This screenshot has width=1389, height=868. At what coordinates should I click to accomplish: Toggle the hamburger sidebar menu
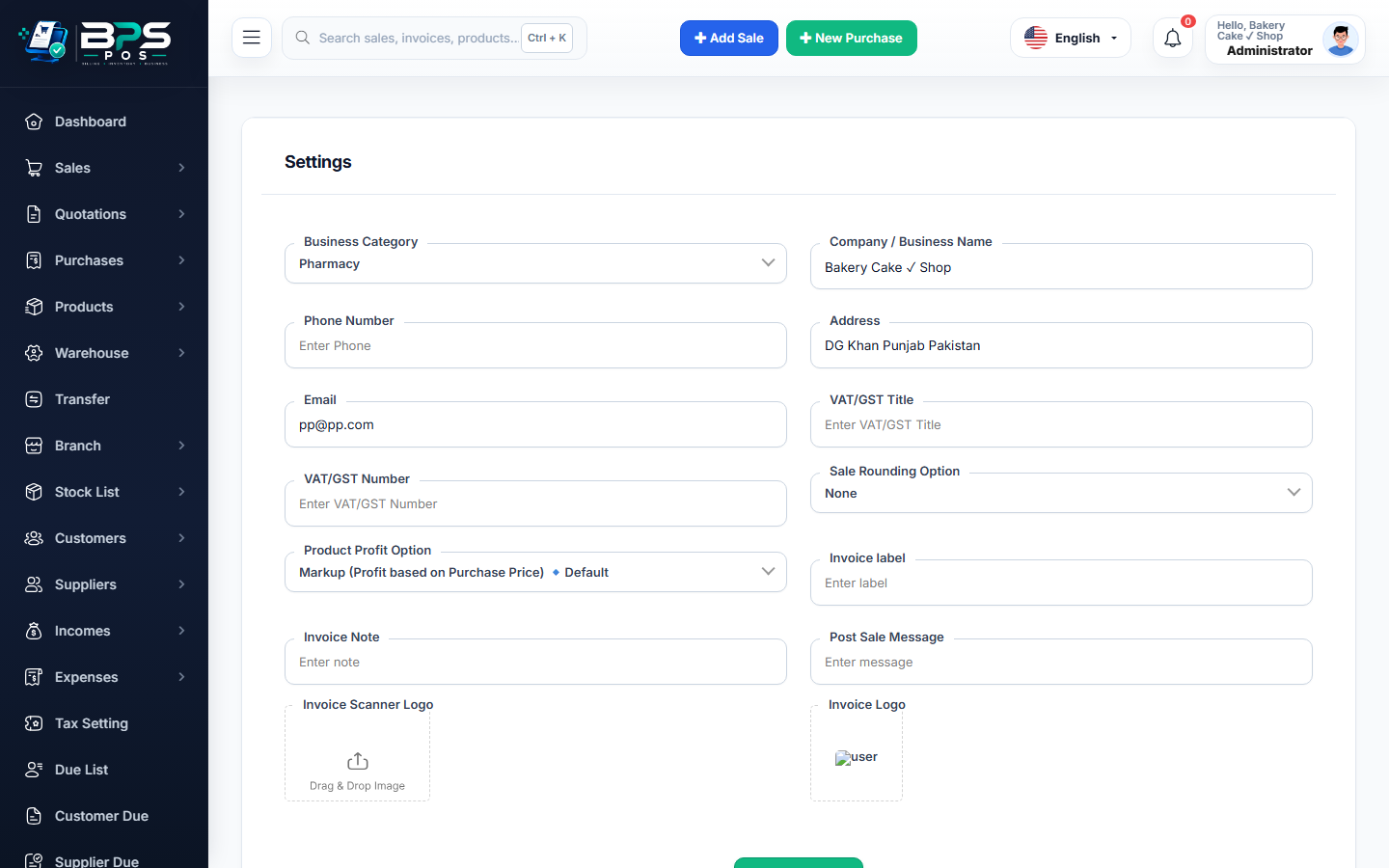[252, 38]
